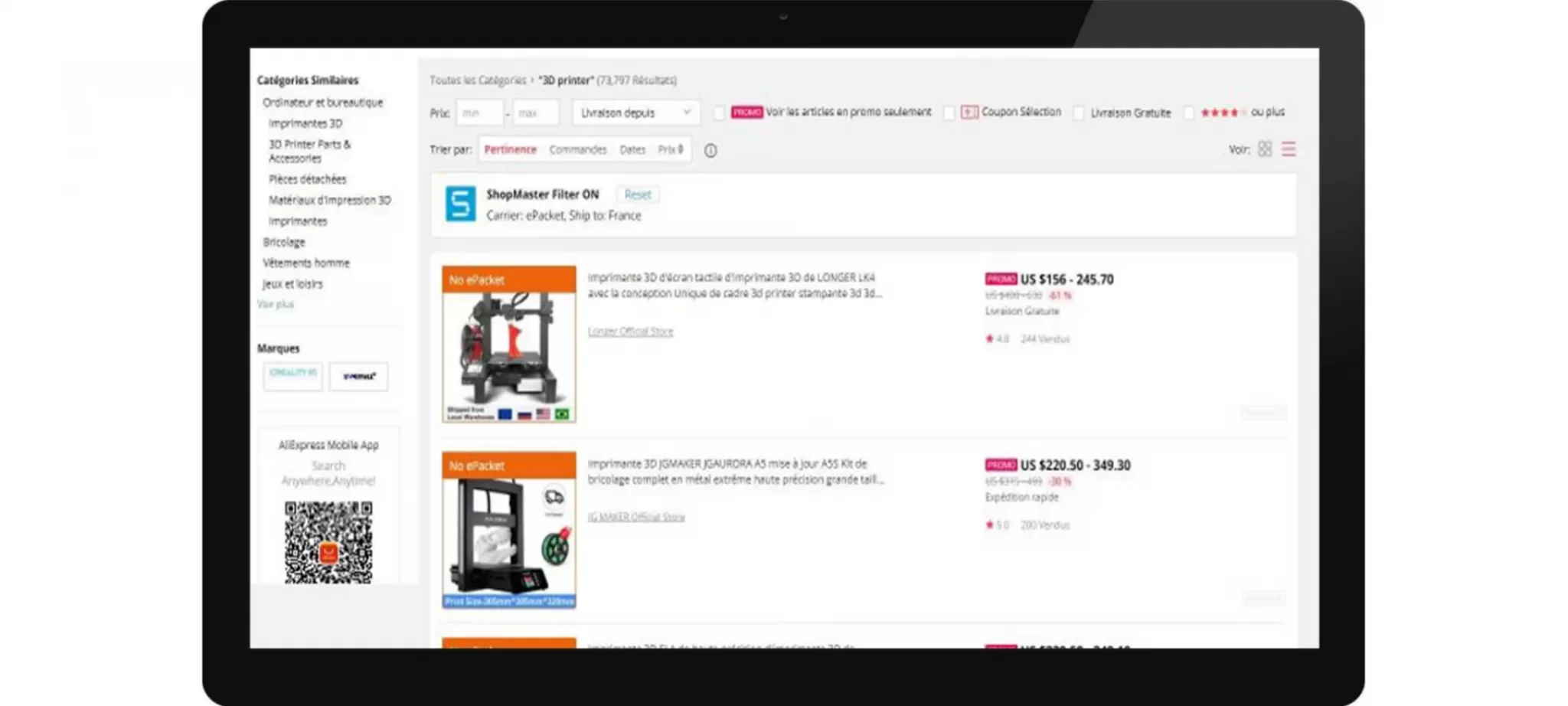This screenshot has width=1568, height=706.
Task: Select the Creality 3D brand logo
Action: (x=292, y=376)
